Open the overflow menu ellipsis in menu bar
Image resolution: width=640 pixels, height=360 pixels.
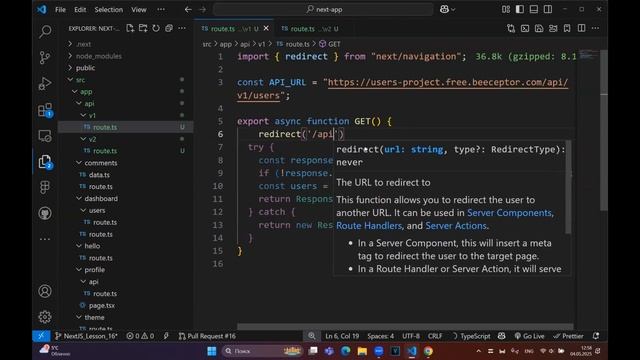[161, 9]
